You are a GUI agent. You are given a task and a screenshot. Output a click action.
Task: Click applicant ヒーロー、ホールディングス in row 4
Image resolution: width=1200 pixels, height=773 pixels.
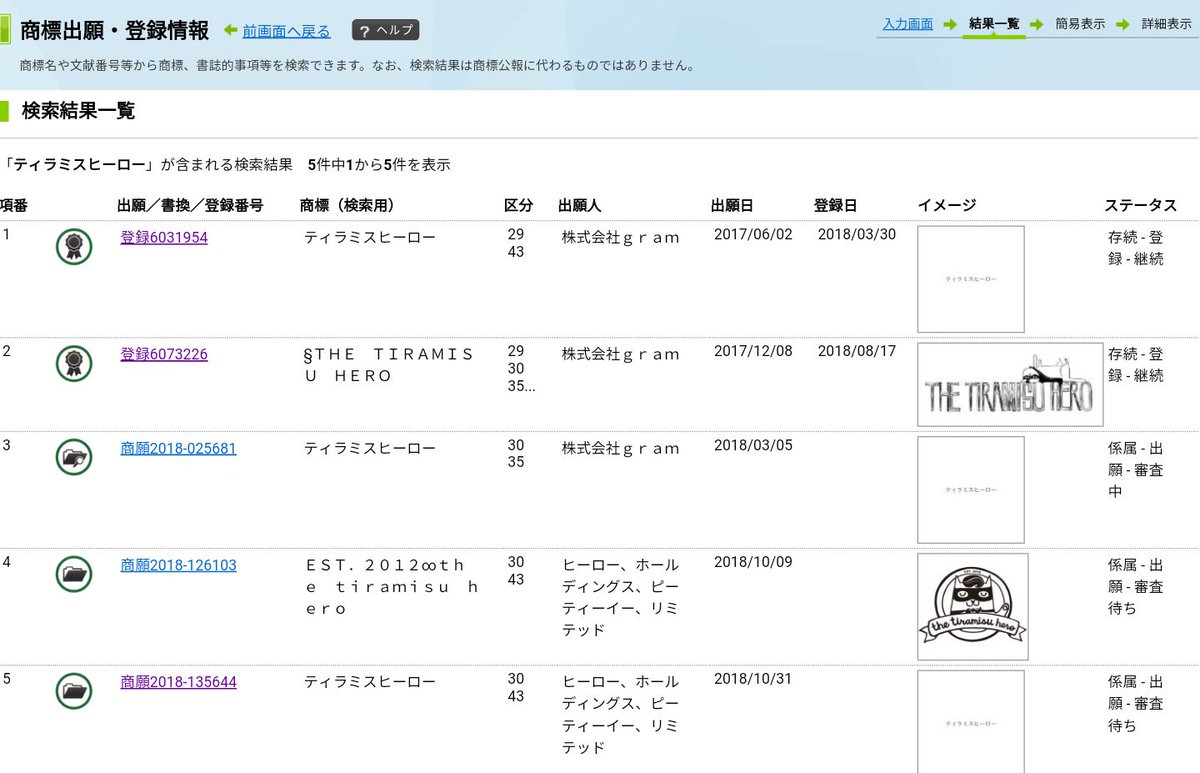pyautogui.click(x=620, y=597)
